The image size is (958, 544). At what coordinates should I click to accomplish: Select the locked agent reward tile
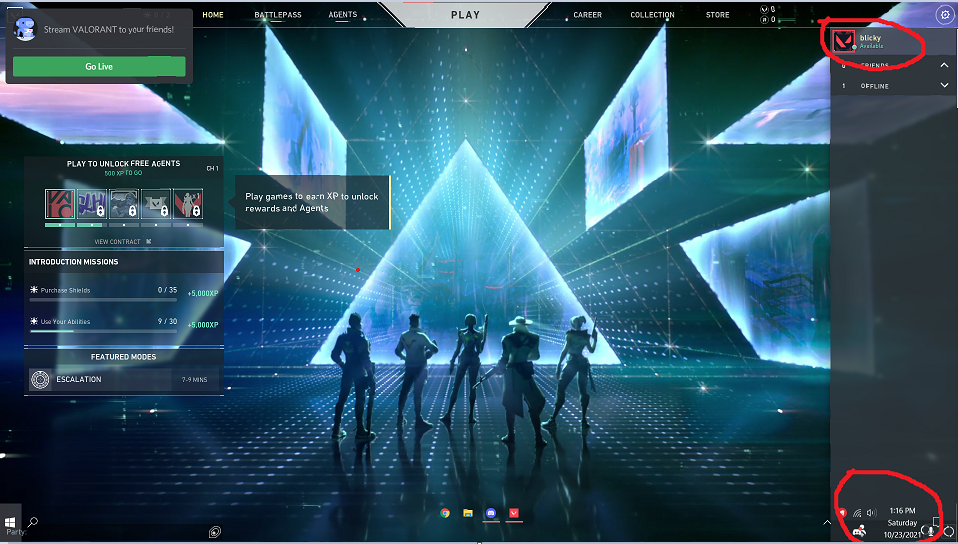click(188, 204)
